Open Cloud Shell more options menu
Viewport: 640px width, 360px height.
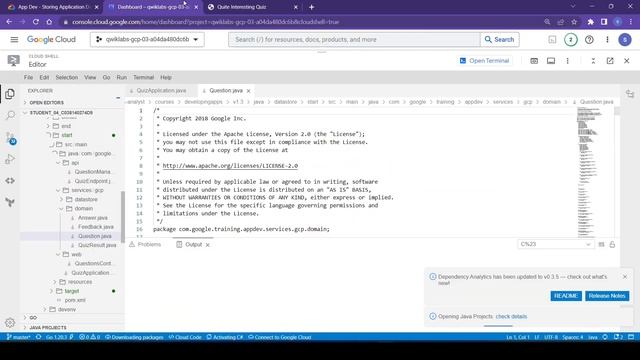pos(567,61)
